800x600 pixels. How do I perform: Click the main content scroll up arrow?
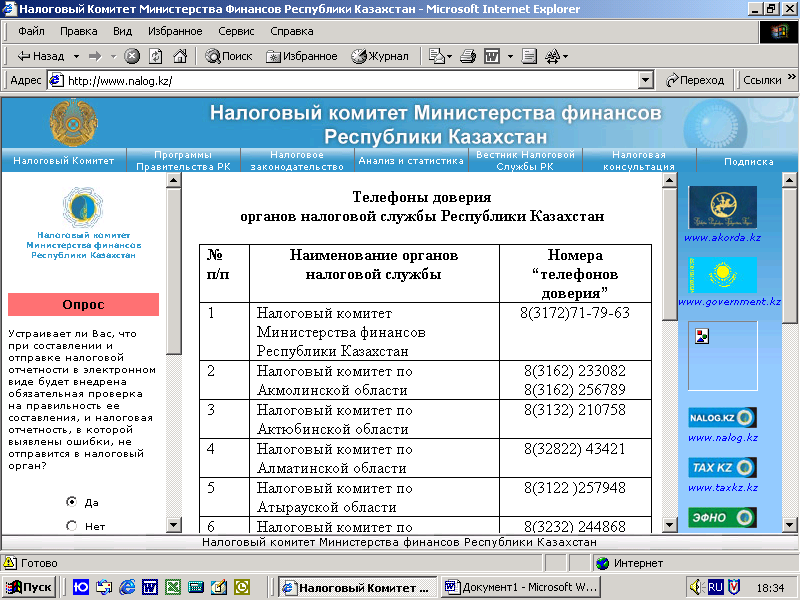(669, 180)
